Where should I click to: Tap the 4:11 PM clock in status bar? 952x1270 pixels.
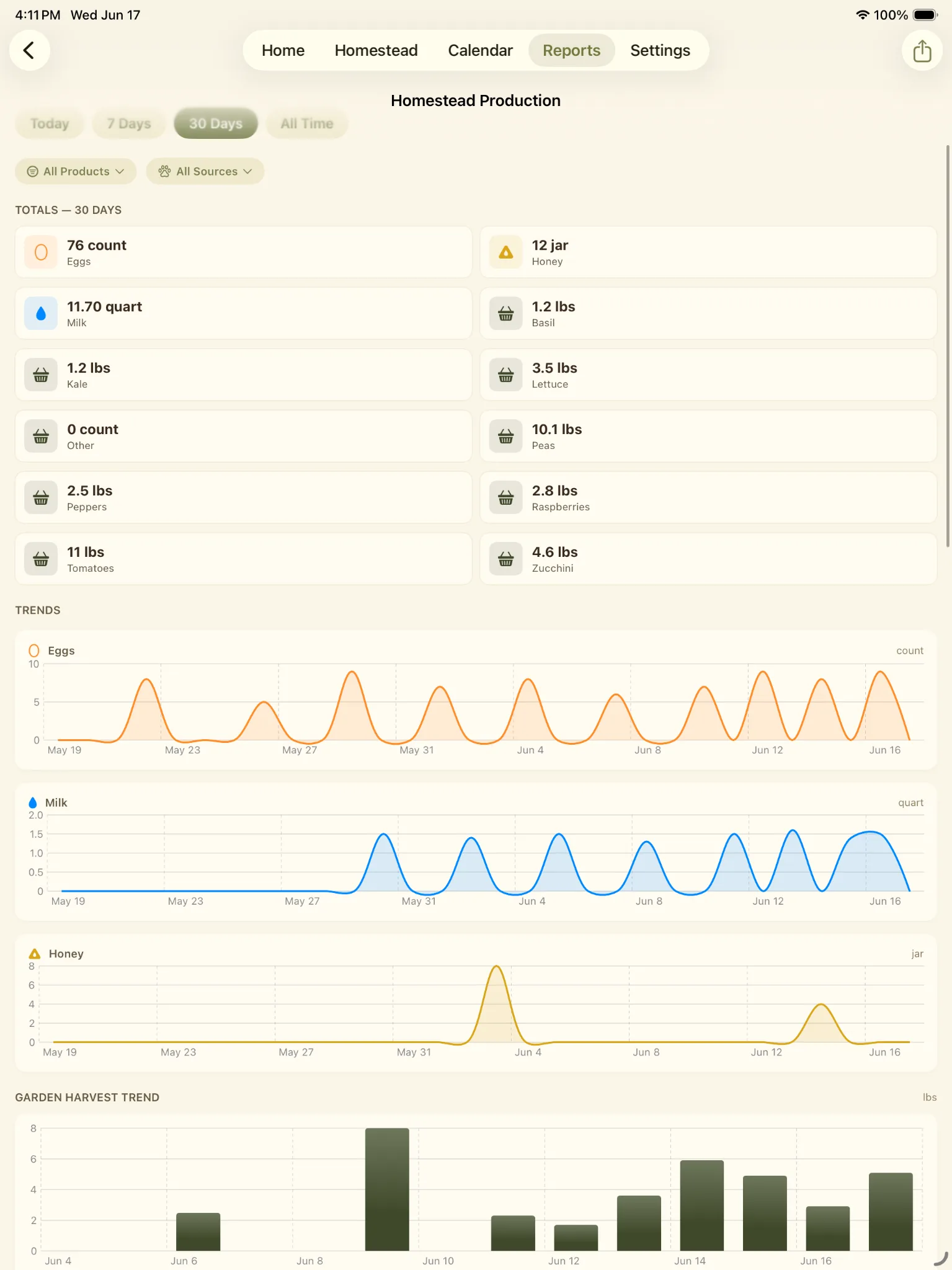click(x=38, y=15)
